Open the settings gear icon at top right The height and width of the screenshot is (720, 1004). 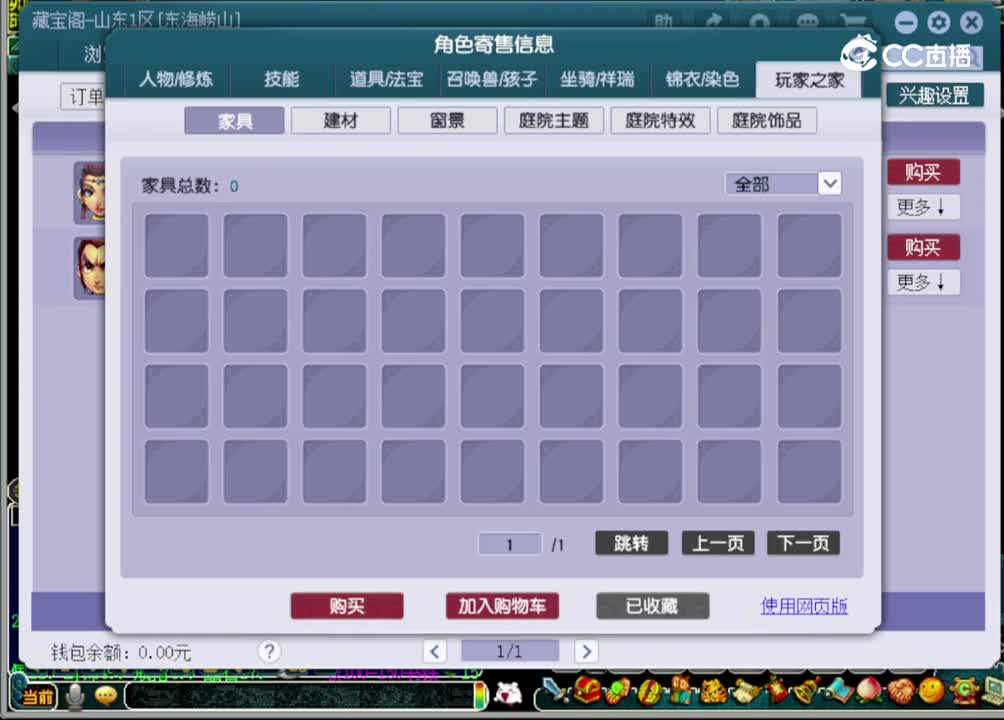[x=938, y=22]
